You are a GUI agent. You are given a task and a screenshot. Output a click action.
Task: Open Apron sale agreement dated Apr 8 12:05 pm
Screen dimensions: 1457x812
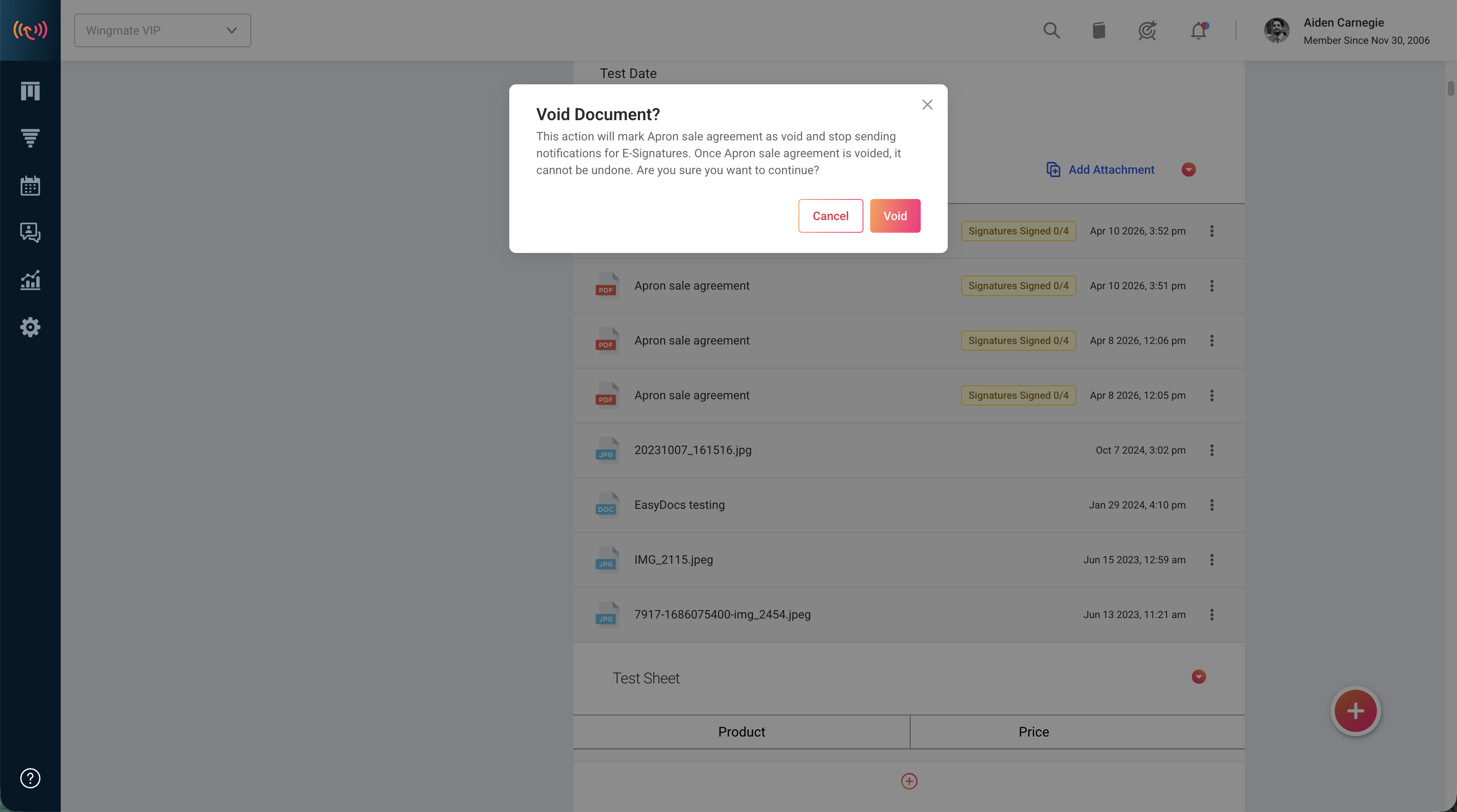(x=692, y=395)
